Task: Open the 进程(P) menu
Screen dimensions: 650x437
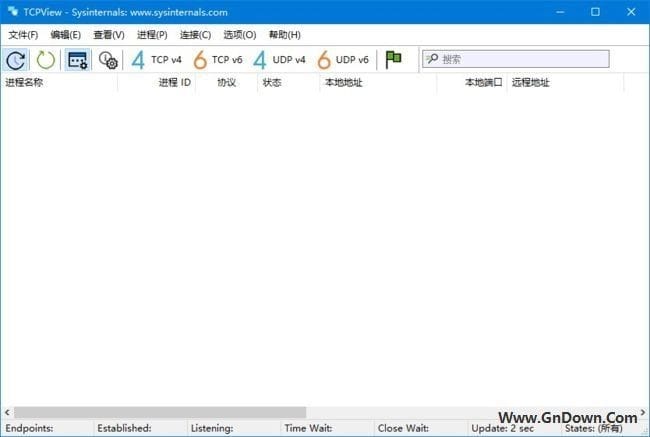Action: pyautogui.click(x=152, y=35)
